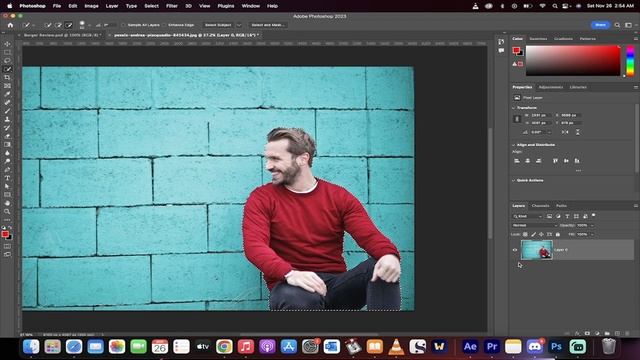This screenshot has width=640, height=360.
Task: Select the Eyedropper tool
Action: 7,94
